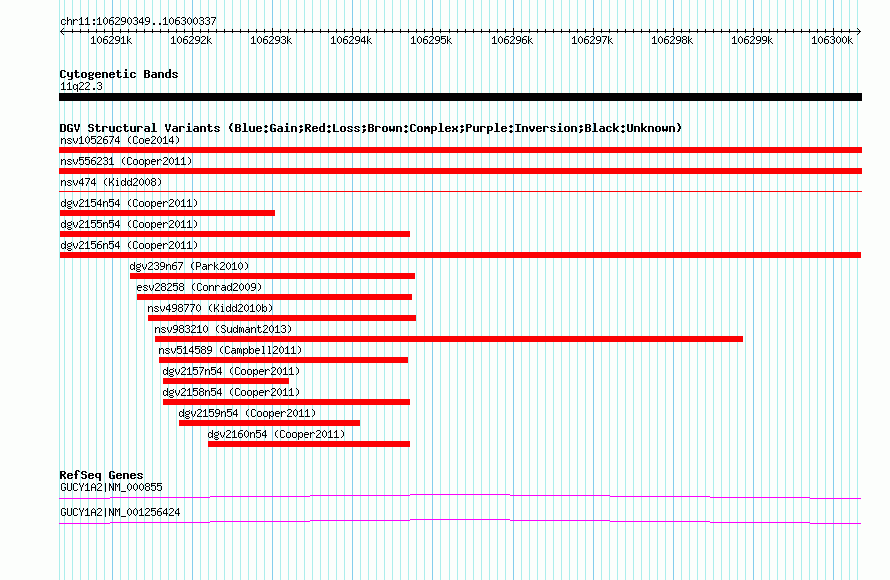Click the black 11q22.3 cytogenetic band bar
Image resolution: width=890 pixels, height=580 pixels.
point(460,97)
